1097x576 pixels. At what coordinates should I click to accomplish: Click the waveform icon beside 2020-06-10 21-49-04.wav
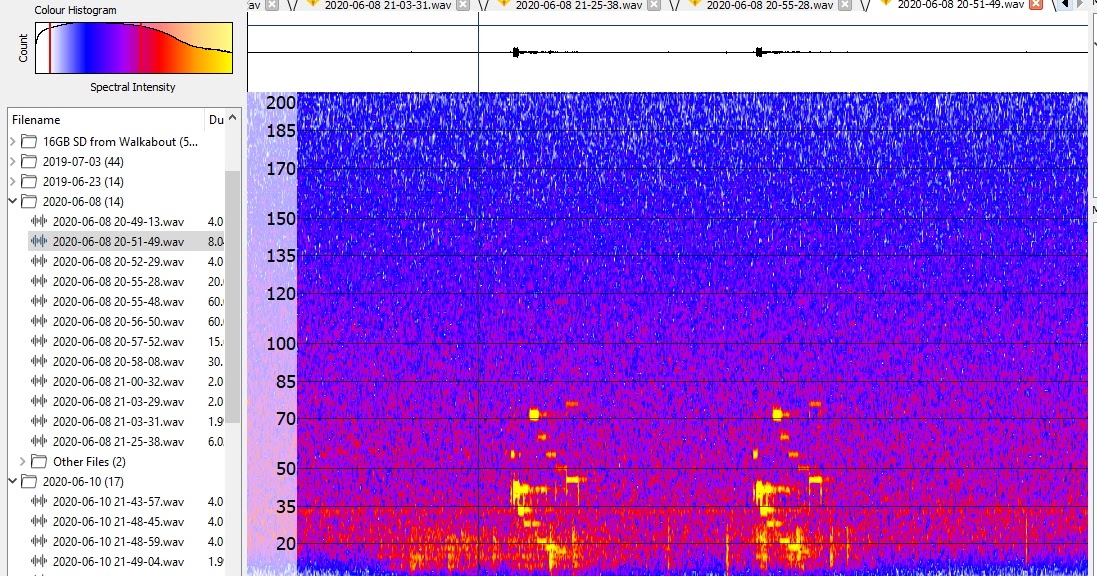(37, 561)
